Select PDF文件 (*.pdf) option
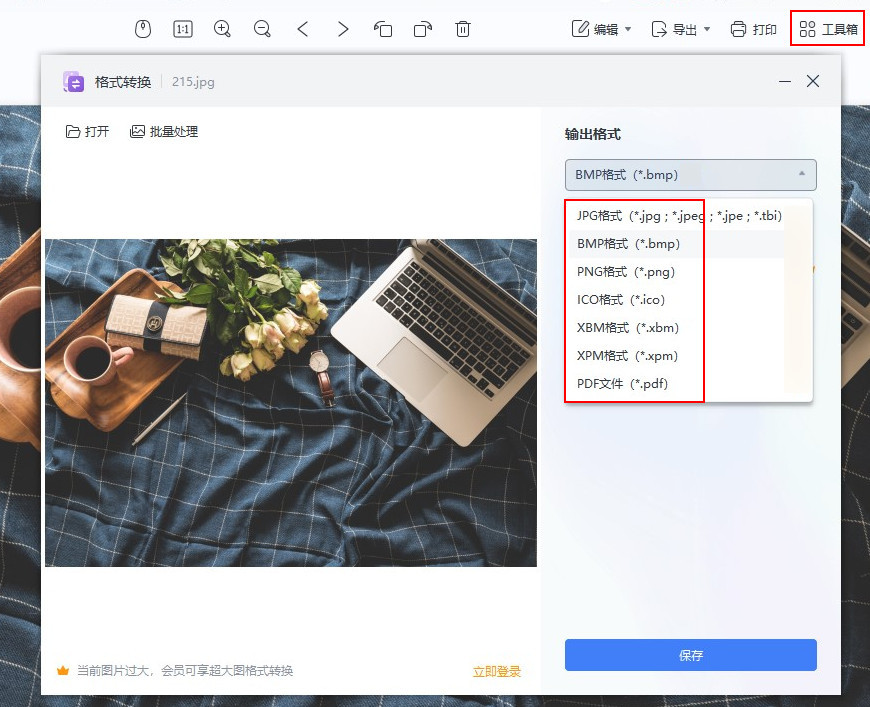The height and width of the screenshot is (707, 870). click(x=676, y=383)
